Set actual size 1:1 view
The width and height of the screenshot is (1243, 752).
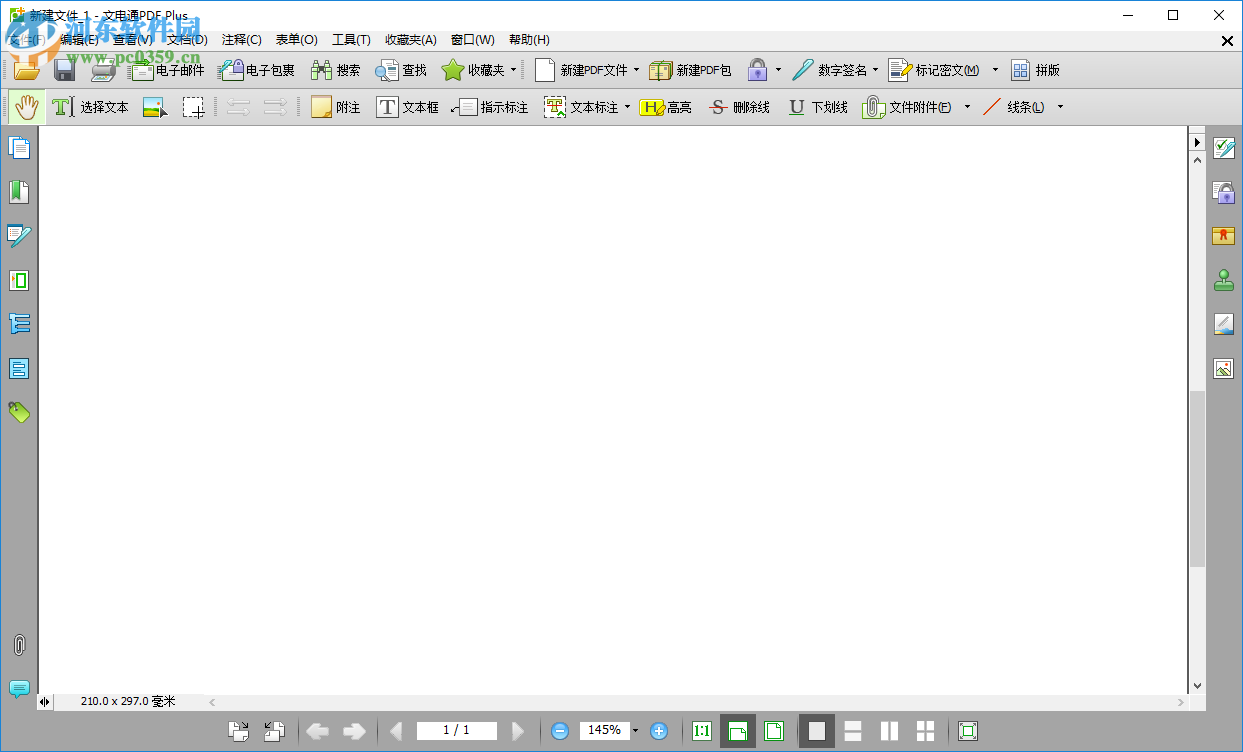point(702,731)
